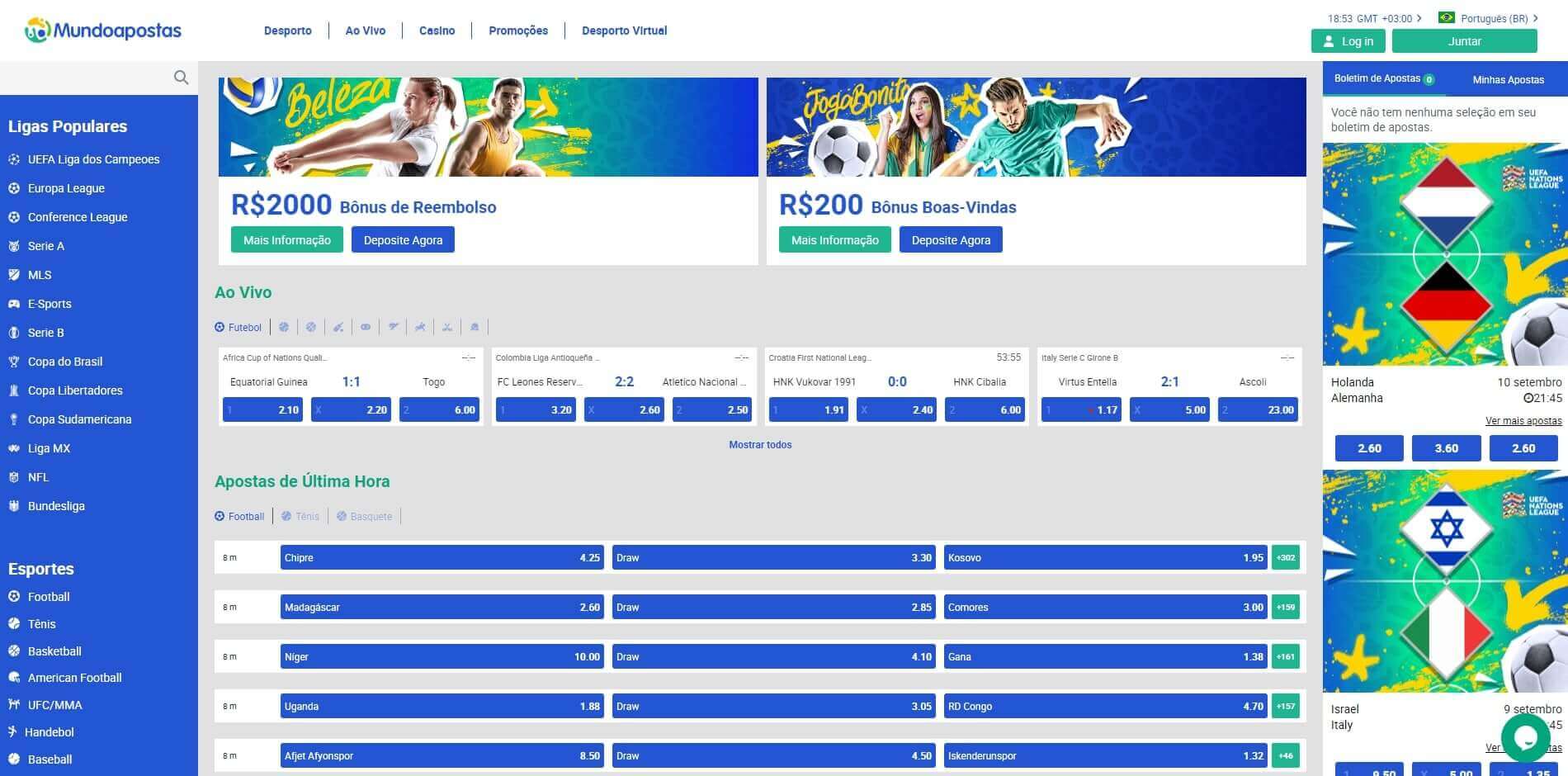Click the 2.60 odd for Holanda versus Alemanha
This screenshot has width=1568, height=776.
(x=1367, y=447)
